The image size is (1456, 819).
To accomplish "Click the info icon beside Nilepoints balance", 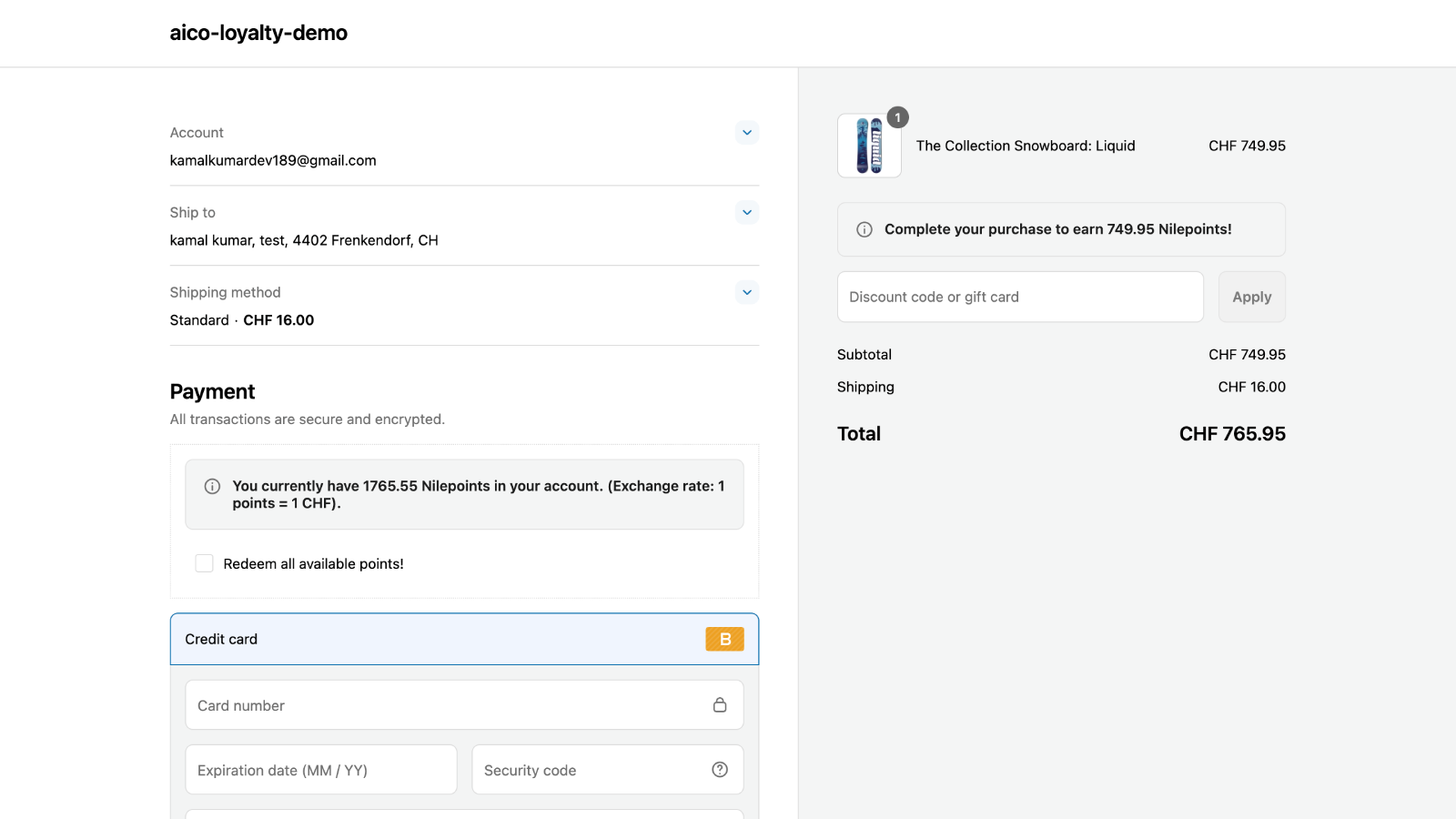I will (212, 486).
